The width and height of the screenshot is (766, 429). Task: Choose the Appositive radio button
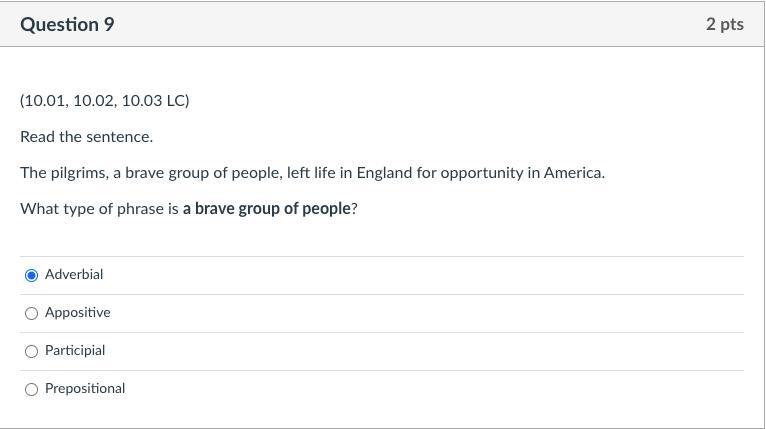coord(31,313)
